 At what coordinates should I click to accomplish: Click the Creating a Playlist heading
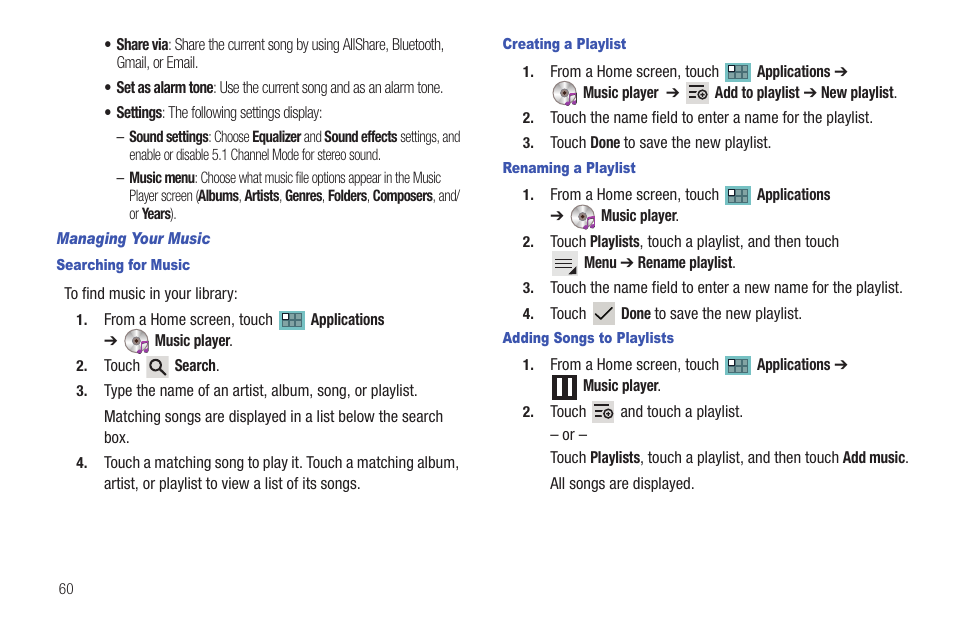[x=564, y=44]
